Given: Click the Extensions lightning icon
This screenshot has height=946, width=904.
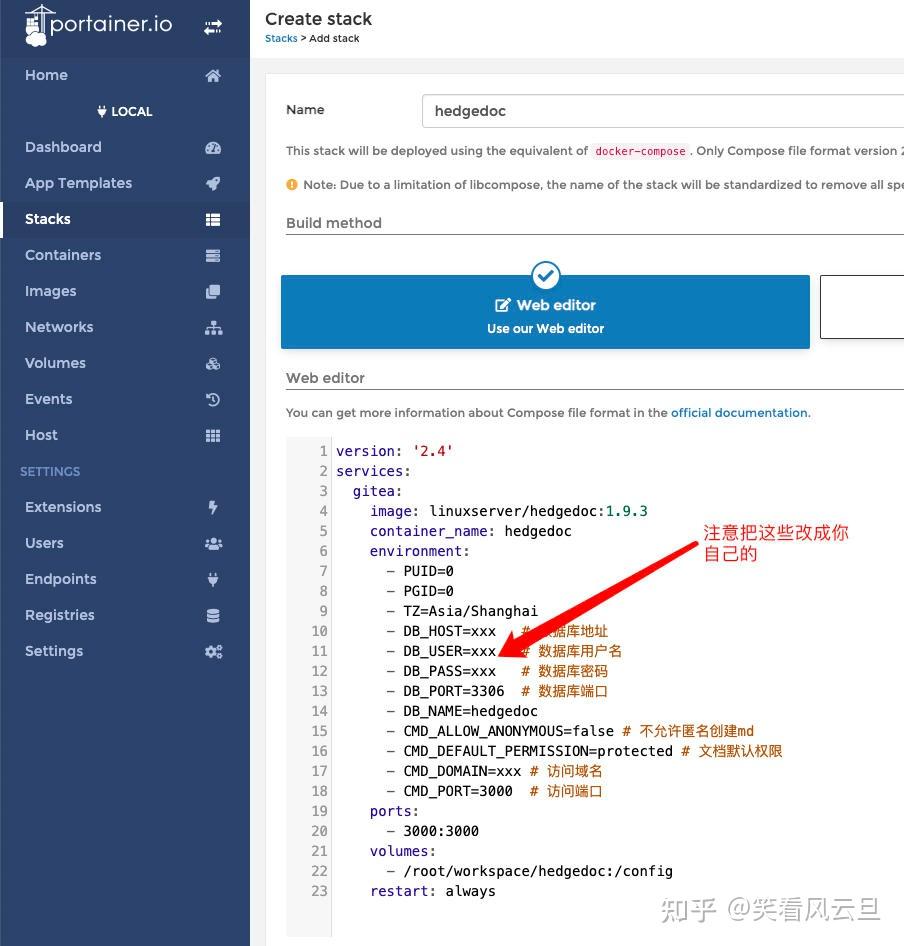Looking at the screenshot, I should pos(213,507).
